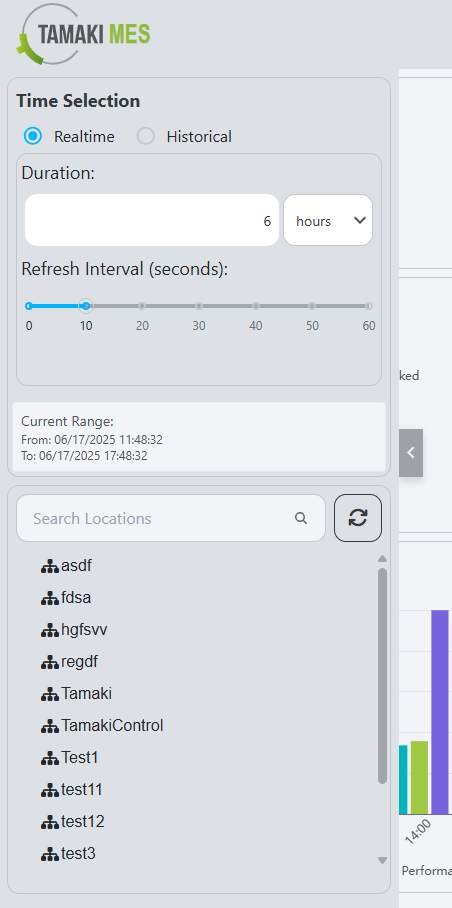Set refresh interval to 40 mark
The height and width of the screenshot is (908, 452).
click(256, 306)
